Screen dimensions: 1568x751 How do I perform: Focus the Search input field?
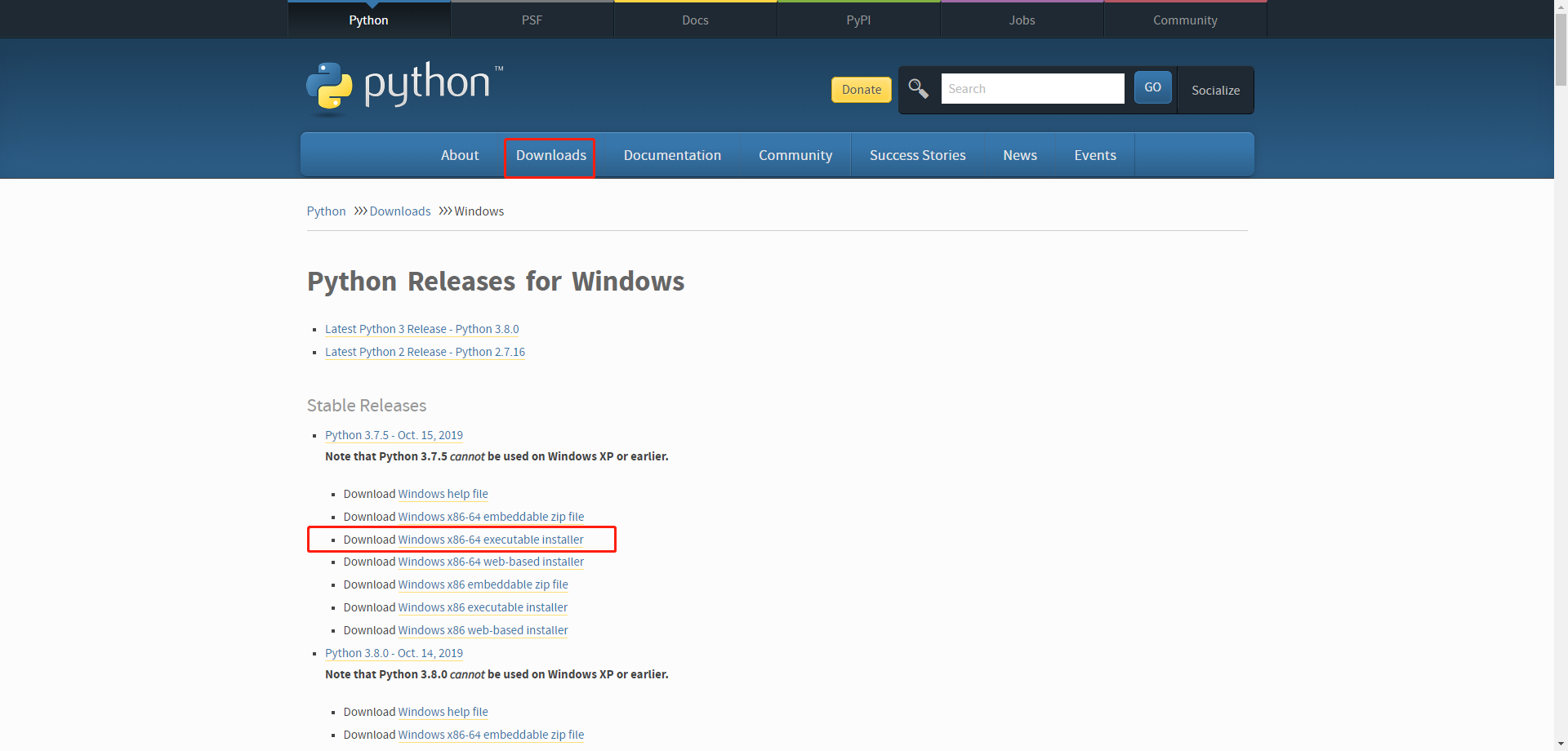click(x=1031, y=88)
